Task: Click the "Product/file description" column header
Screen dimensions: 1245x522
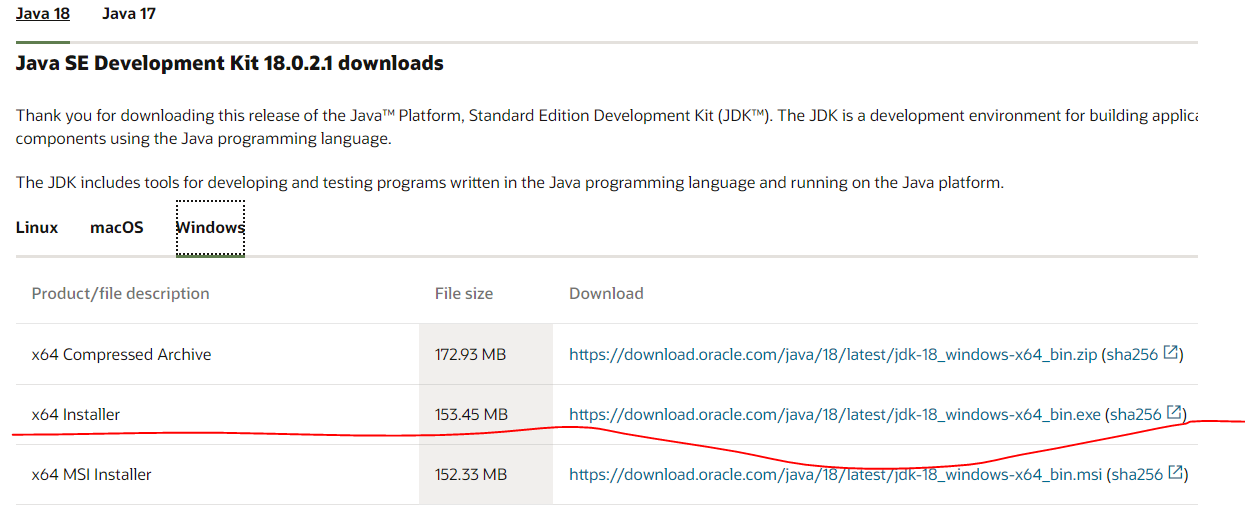Action: [121, 293]
